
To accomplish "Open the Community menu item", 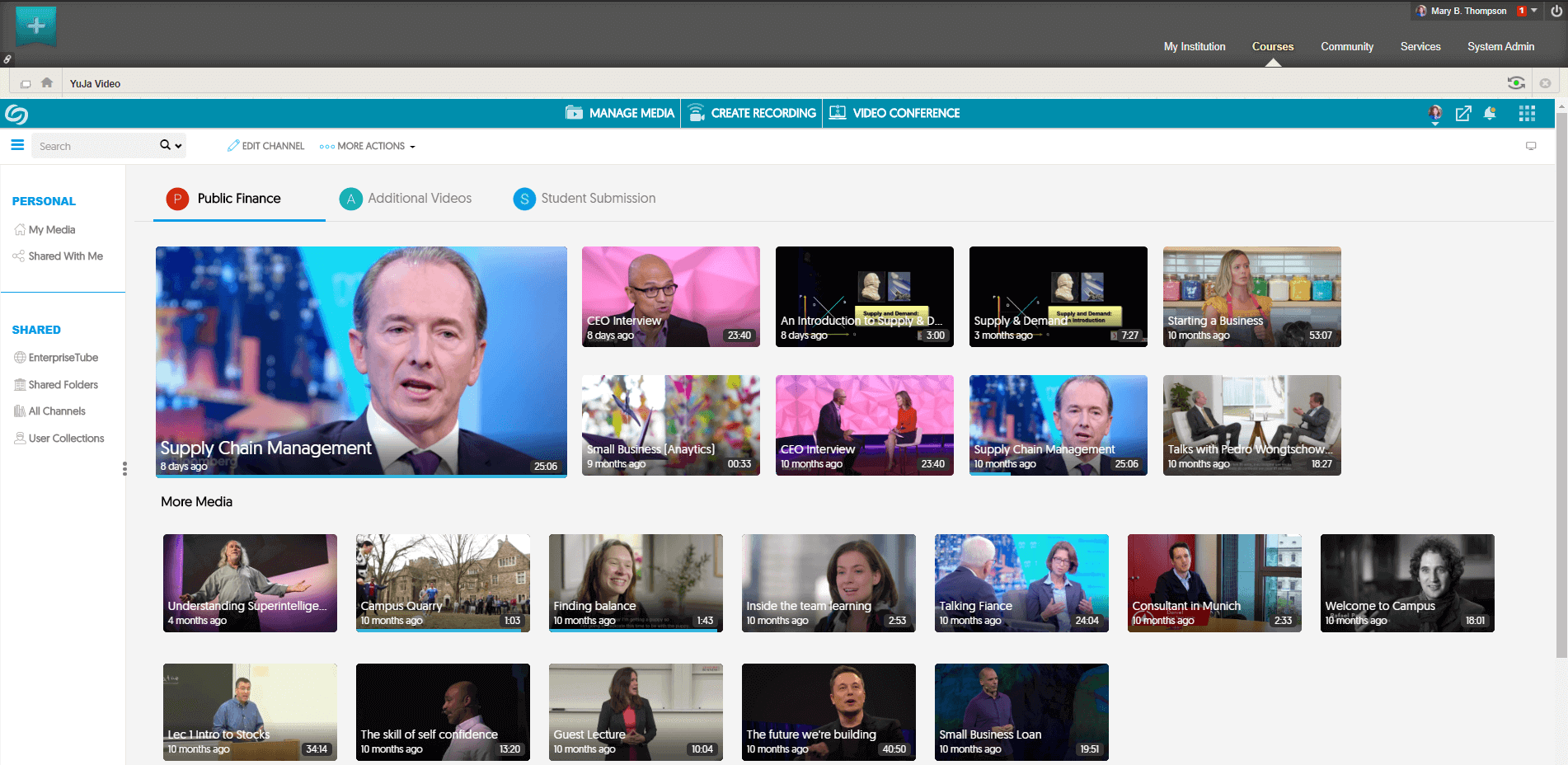I will (x=1347, y=47).
